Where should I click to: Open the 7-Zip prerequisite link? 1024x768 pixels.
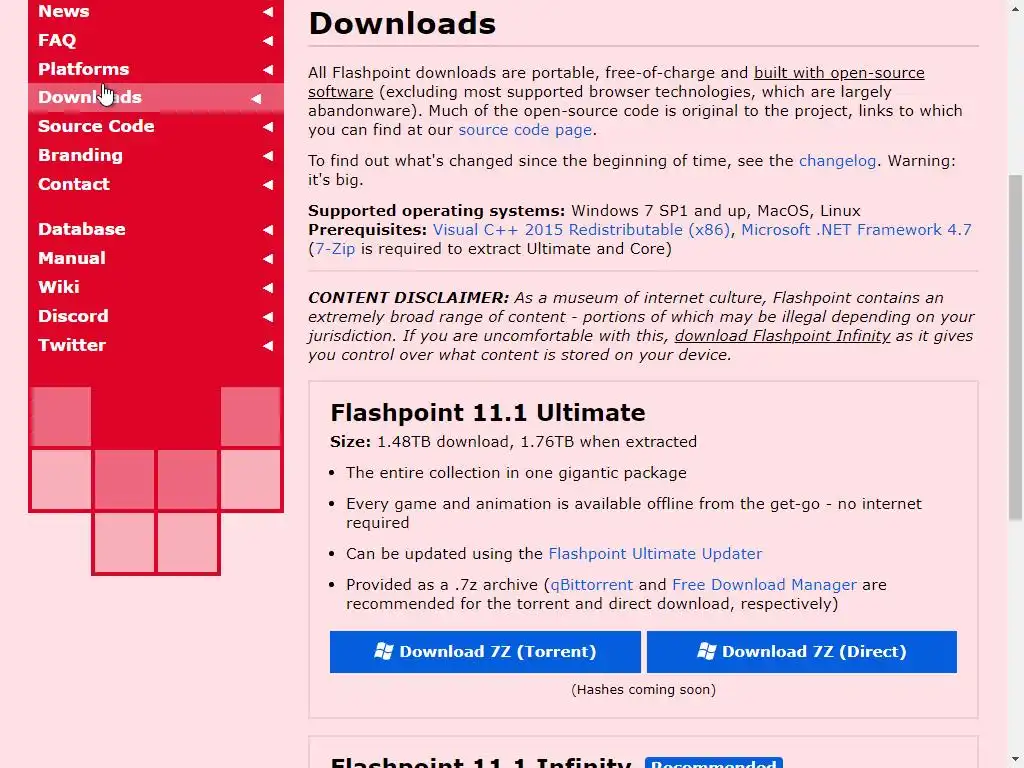335,249
